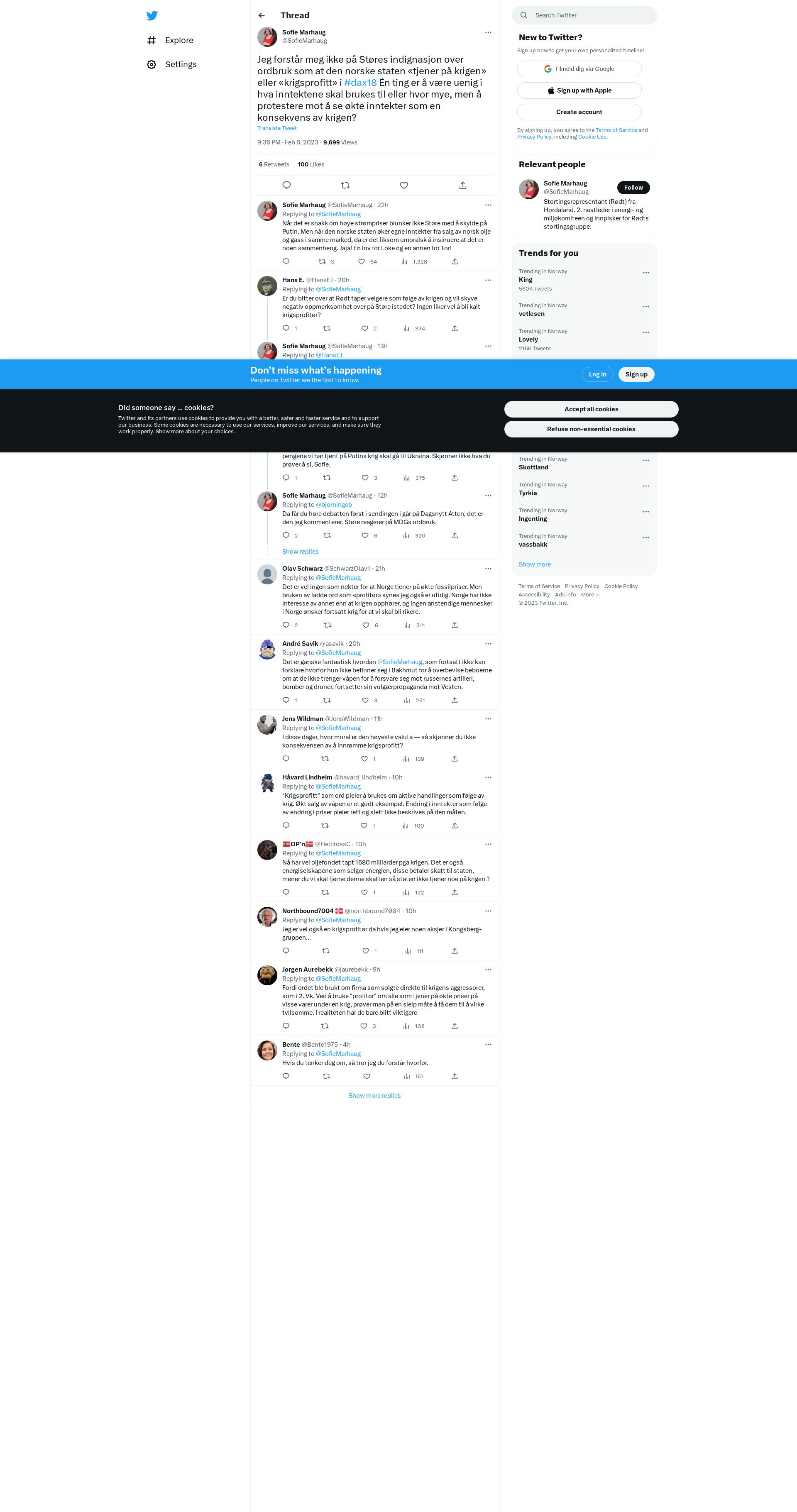Sign up with Apple
The height and width of the screenshot is (1512, 797).
579,90
